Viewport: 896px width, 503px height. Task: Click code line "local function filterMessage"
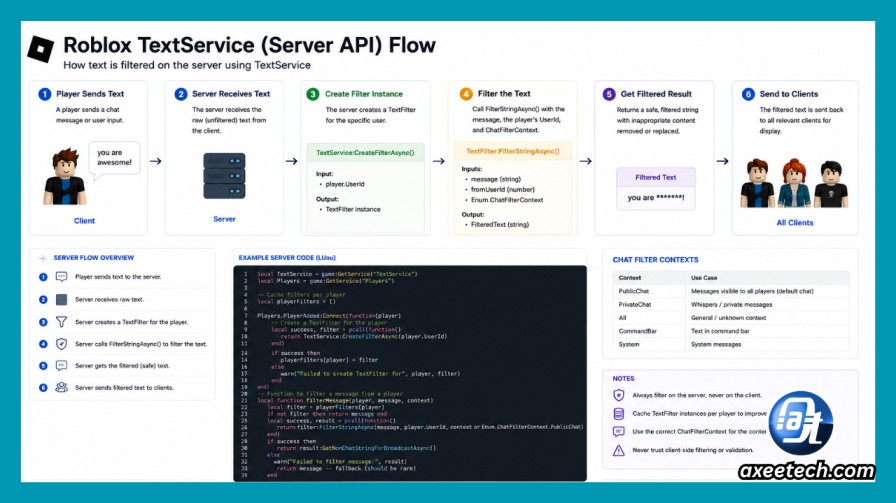point(345,400)
